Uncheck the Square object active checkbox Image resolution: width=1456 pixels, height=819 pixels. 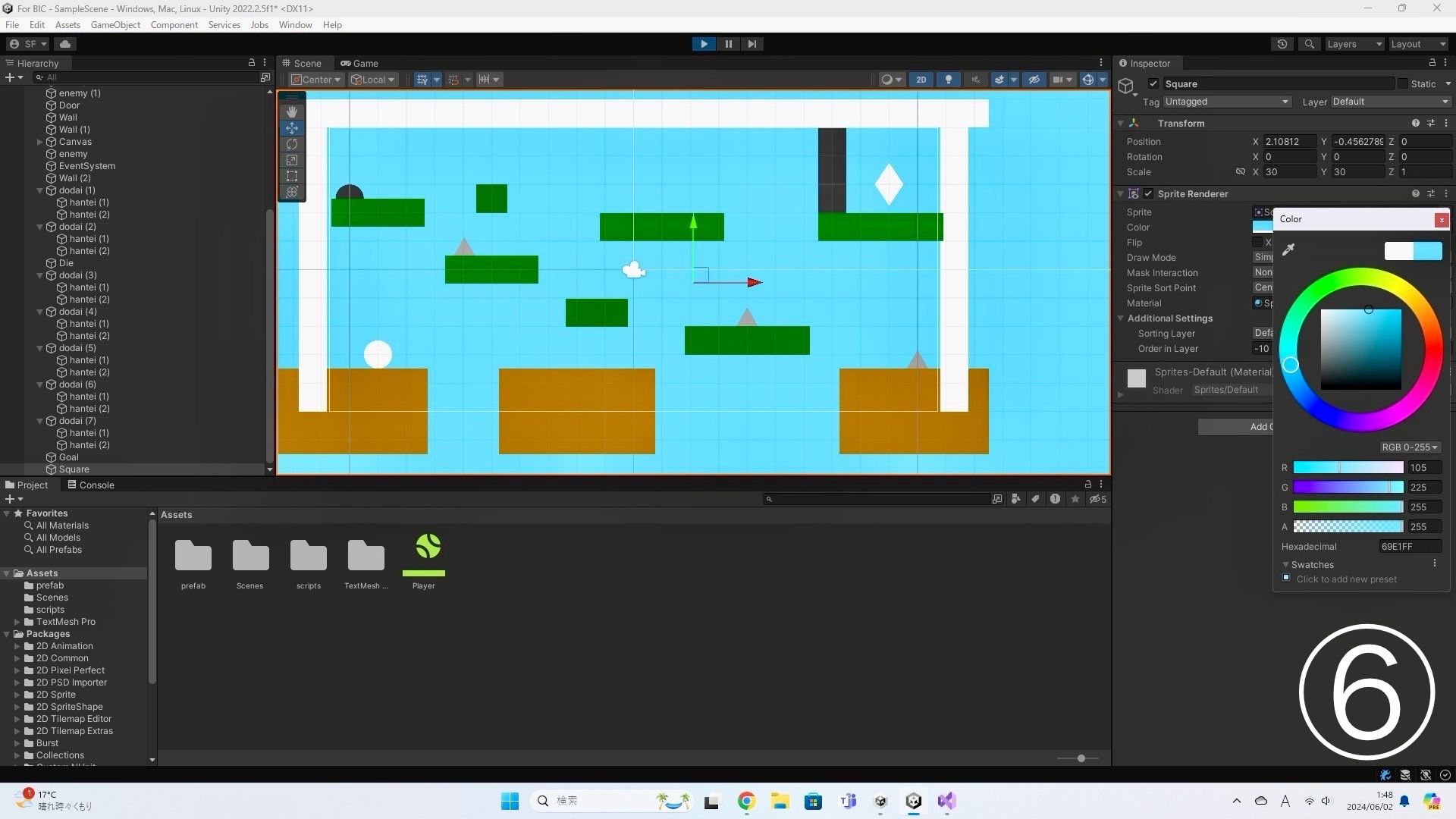pyautogui.click(x=1153, y=83)
